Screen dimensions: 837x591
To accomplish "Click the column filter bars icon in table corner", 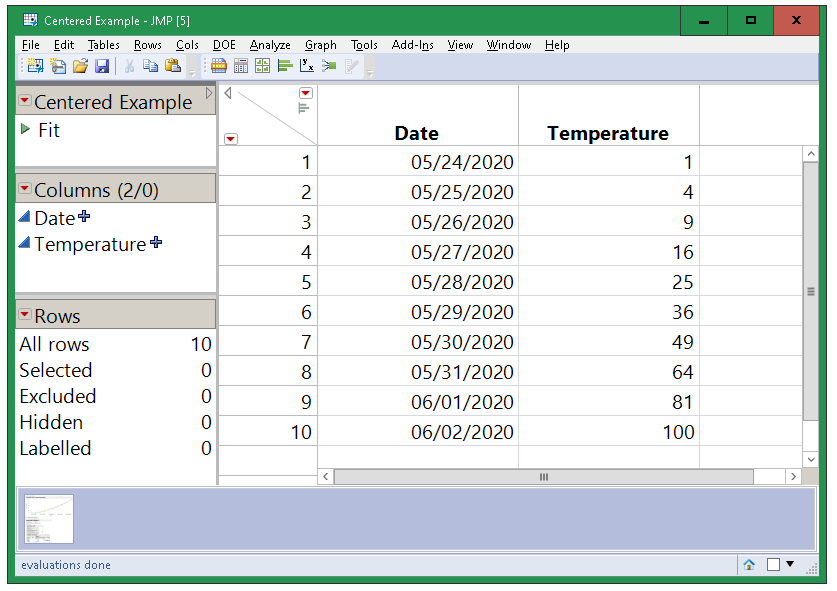I will click(304, 109).
